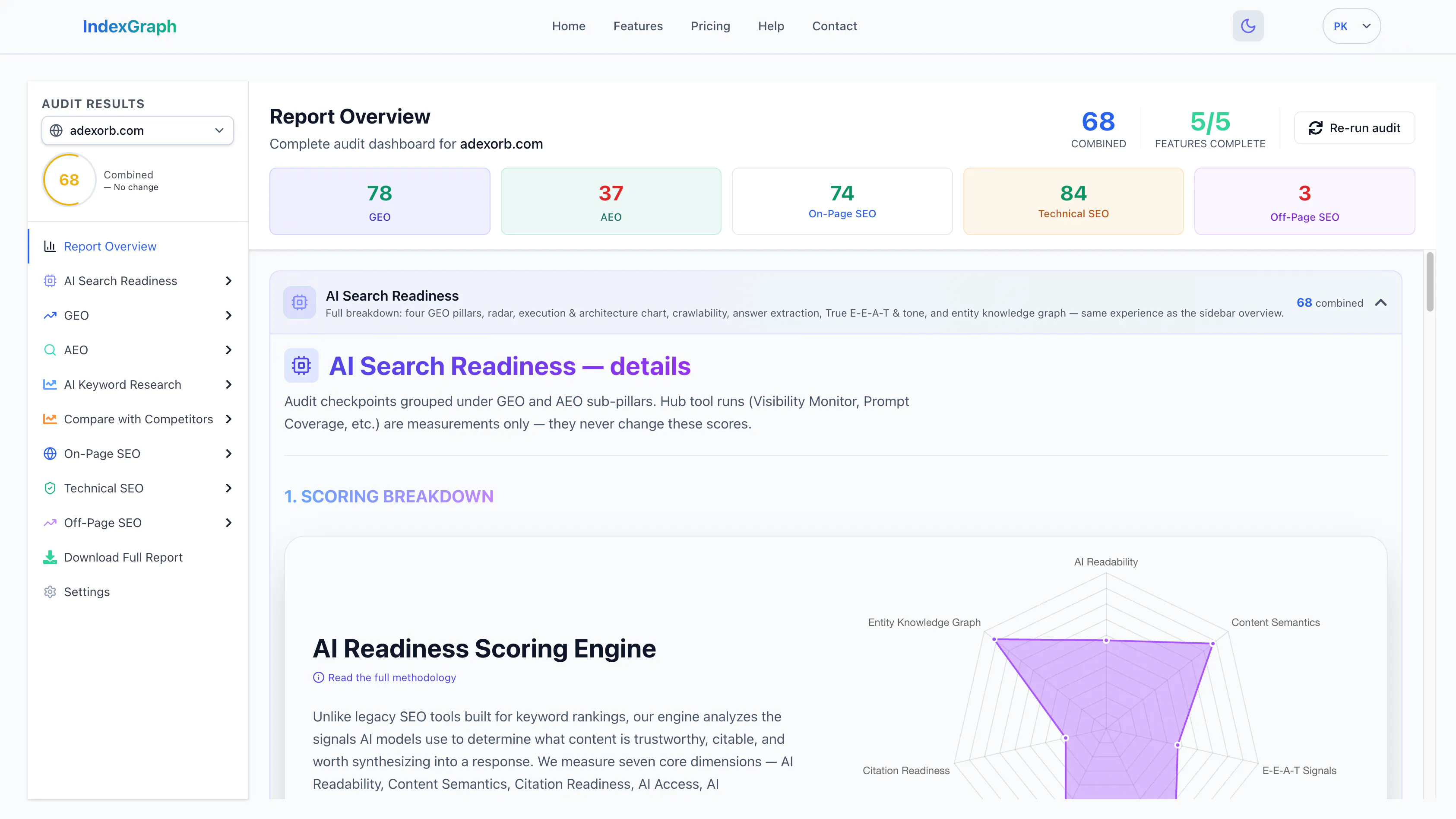Click the Entity Knowledge Graph point on the radar chart
This screenshot has height=819, width=1456.
tap(994, 639)
